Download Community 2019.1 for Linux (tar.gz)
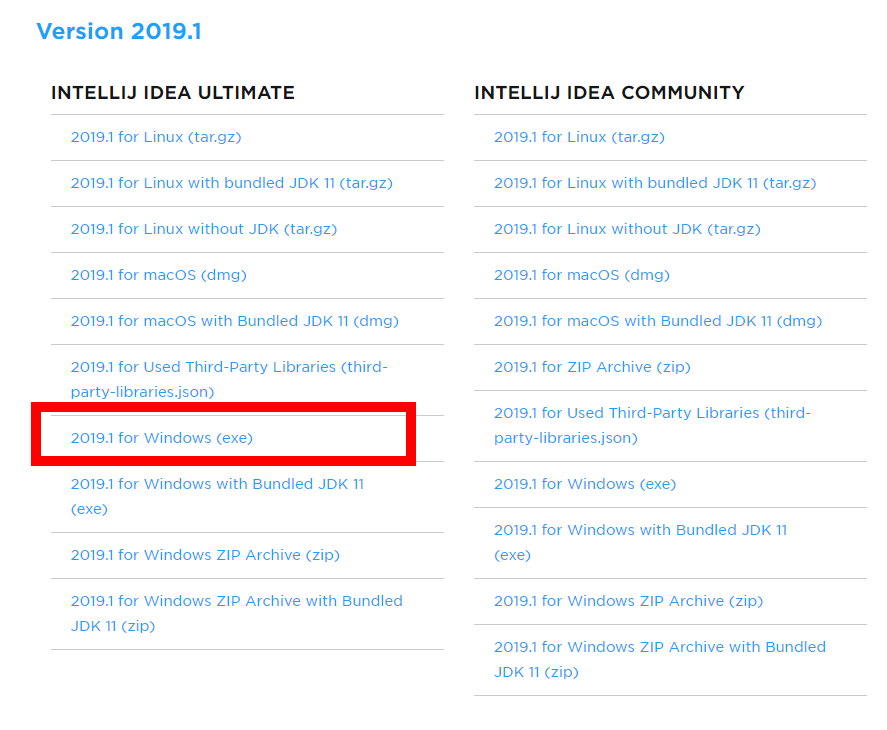Screen dimensions: 887x730 [579, 137]
